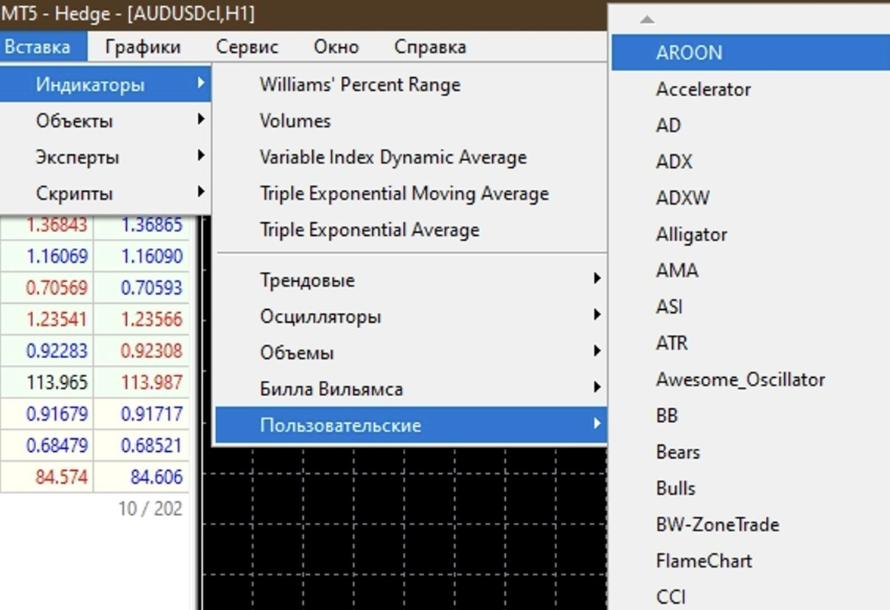Expand the Скрипты submenu
The width and height of the screenshot is (890, 610).
(106, 193)
